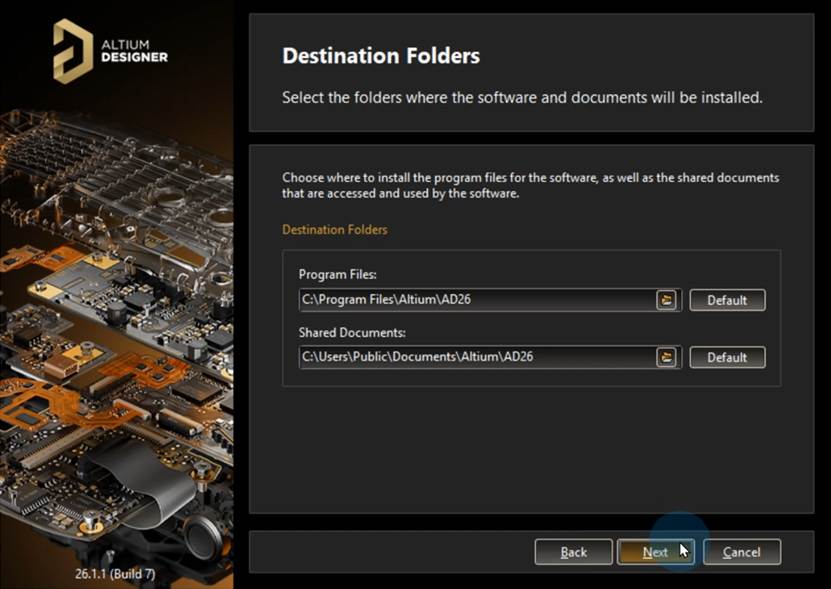The width and height of the screenshot is (831, 589).
Task: Click the 'Choose where to install' description paragraph
Action: 531,185
